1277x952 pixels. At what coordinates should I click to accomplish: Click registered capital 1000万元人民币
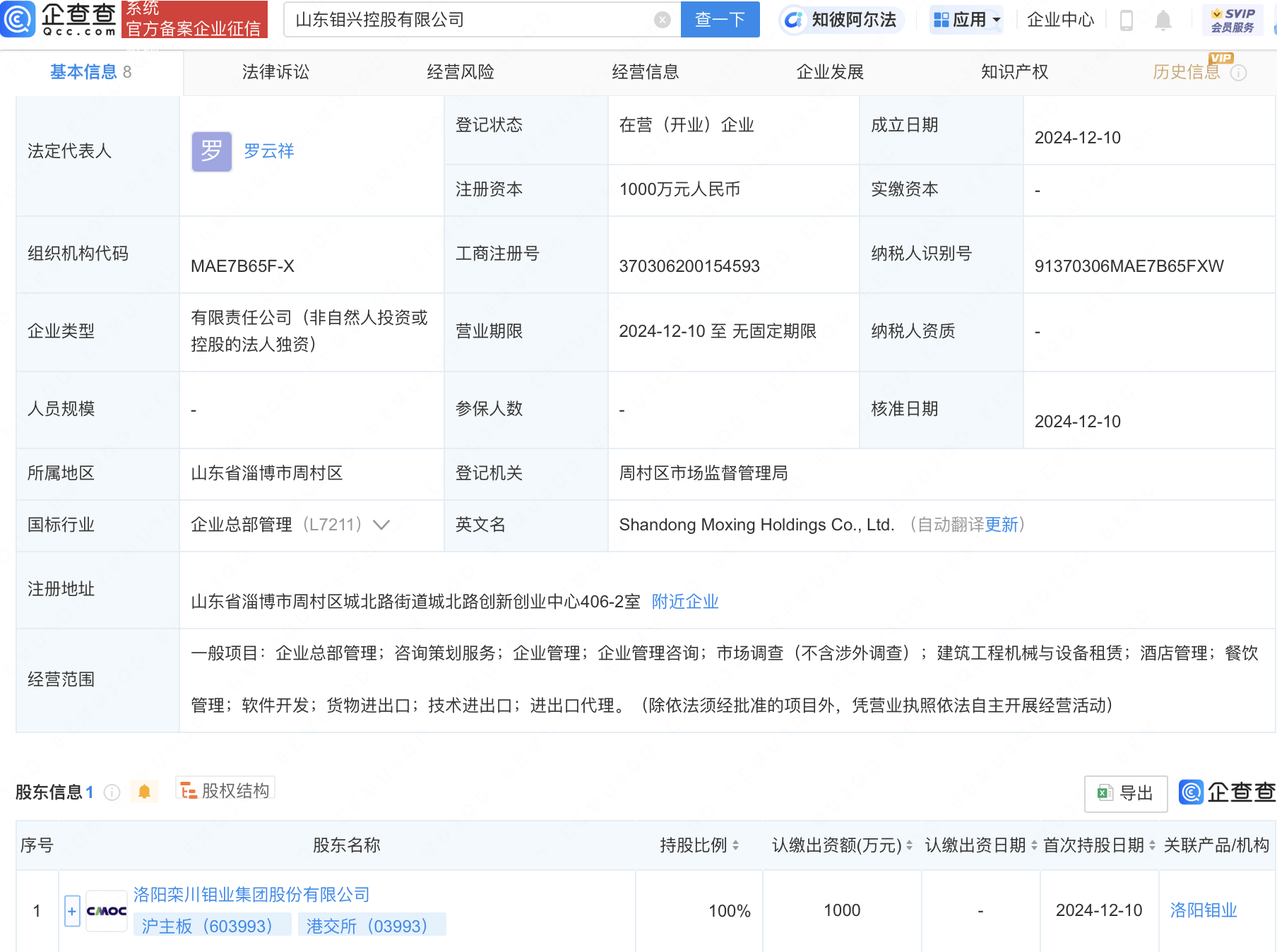point(679,189)
